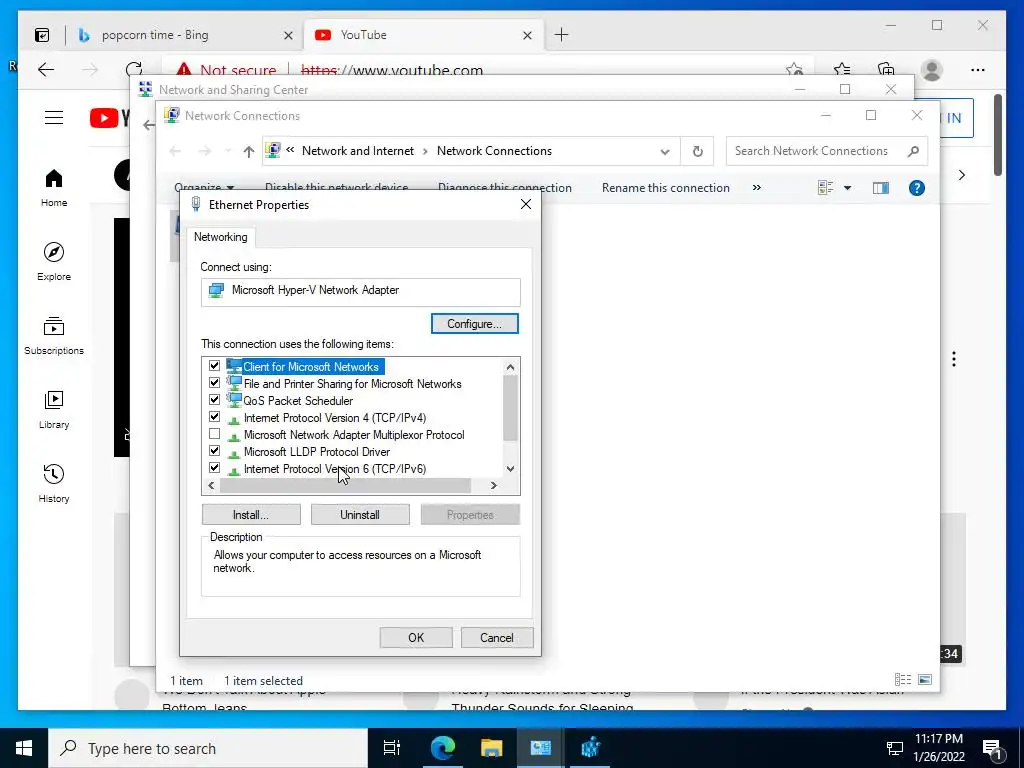The height and width of the screenshot is (768, 1024).
Task: Click Edge profile avatar icon
Action: point(932,69)
